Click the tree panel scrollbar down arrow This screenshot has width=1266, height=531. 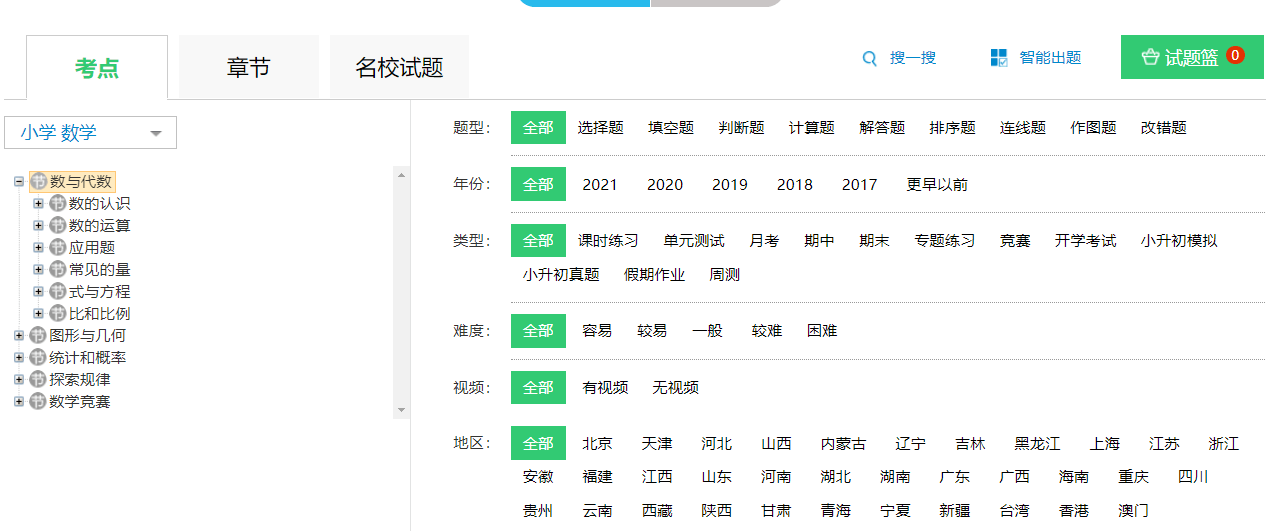point(402,410)
